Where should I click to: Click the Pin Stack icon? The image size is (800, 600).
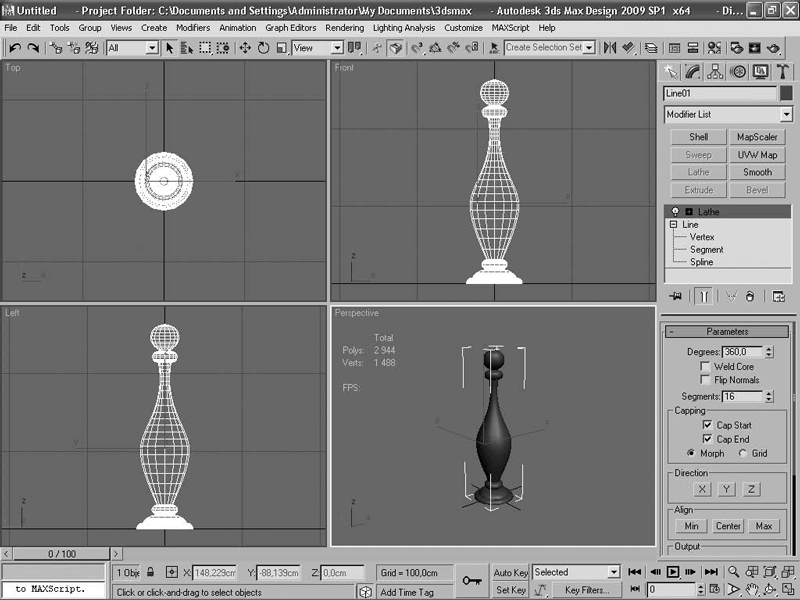click(x=676, y=296)
